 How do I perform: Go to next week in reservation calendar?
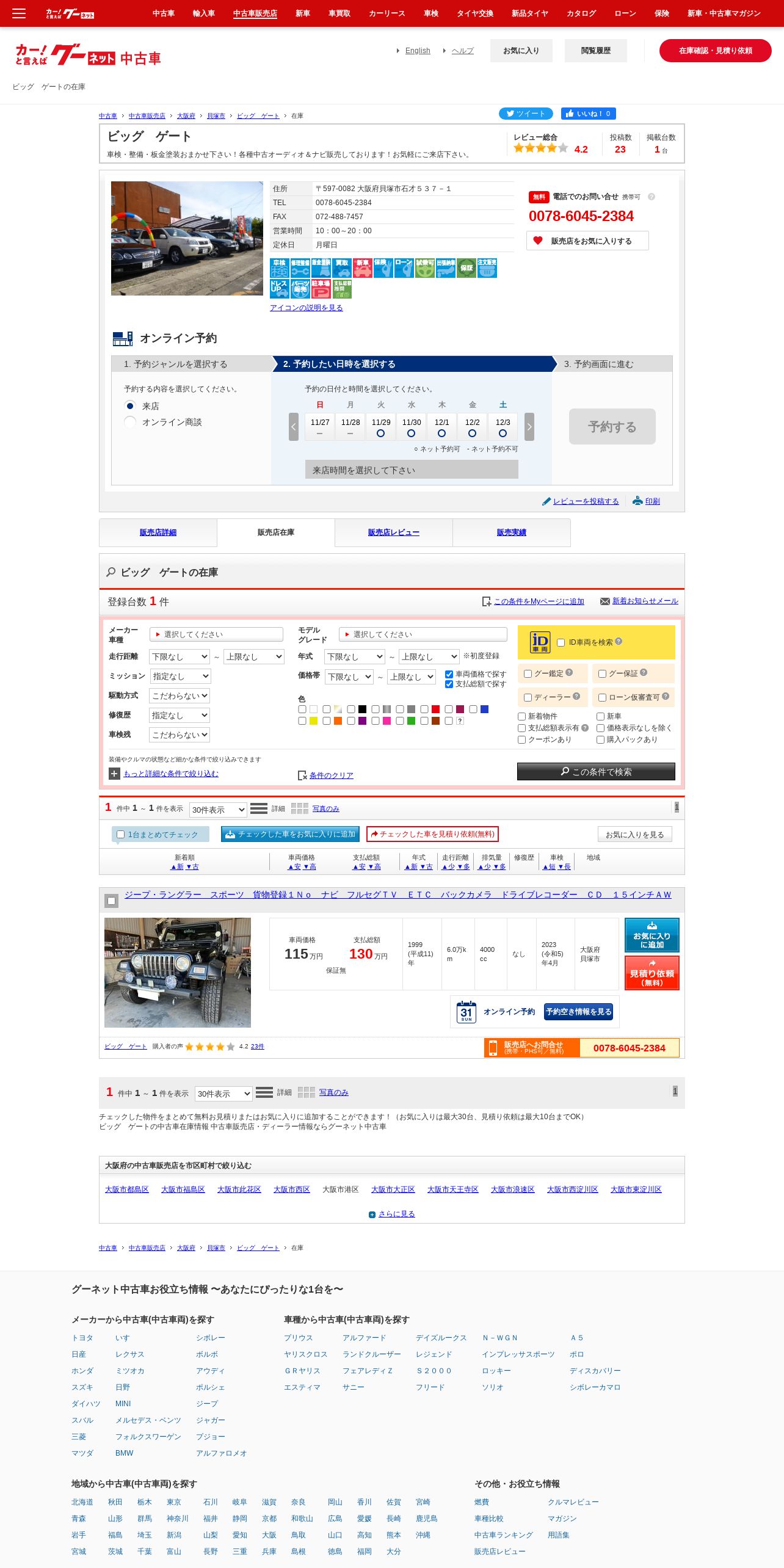click(x=529, y=427)
